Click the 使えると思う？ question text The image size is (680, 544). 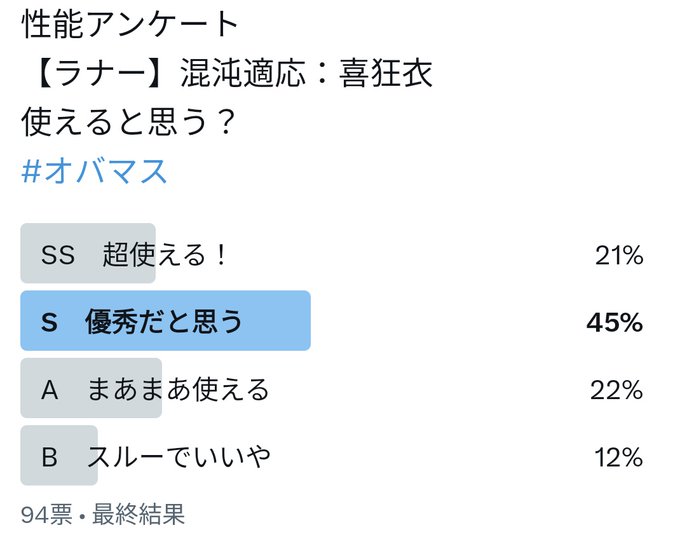(x=128, y=121)
